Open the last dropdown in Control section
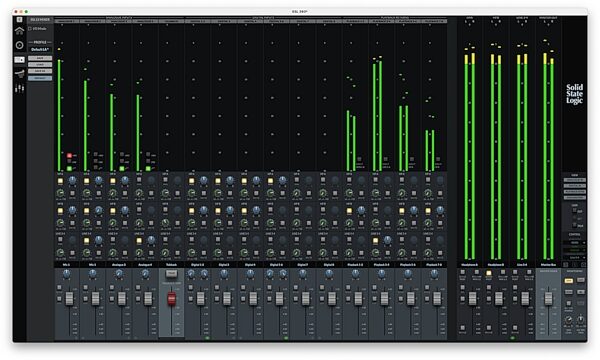This screenshot has height=360, width=600. pos(575,258)
